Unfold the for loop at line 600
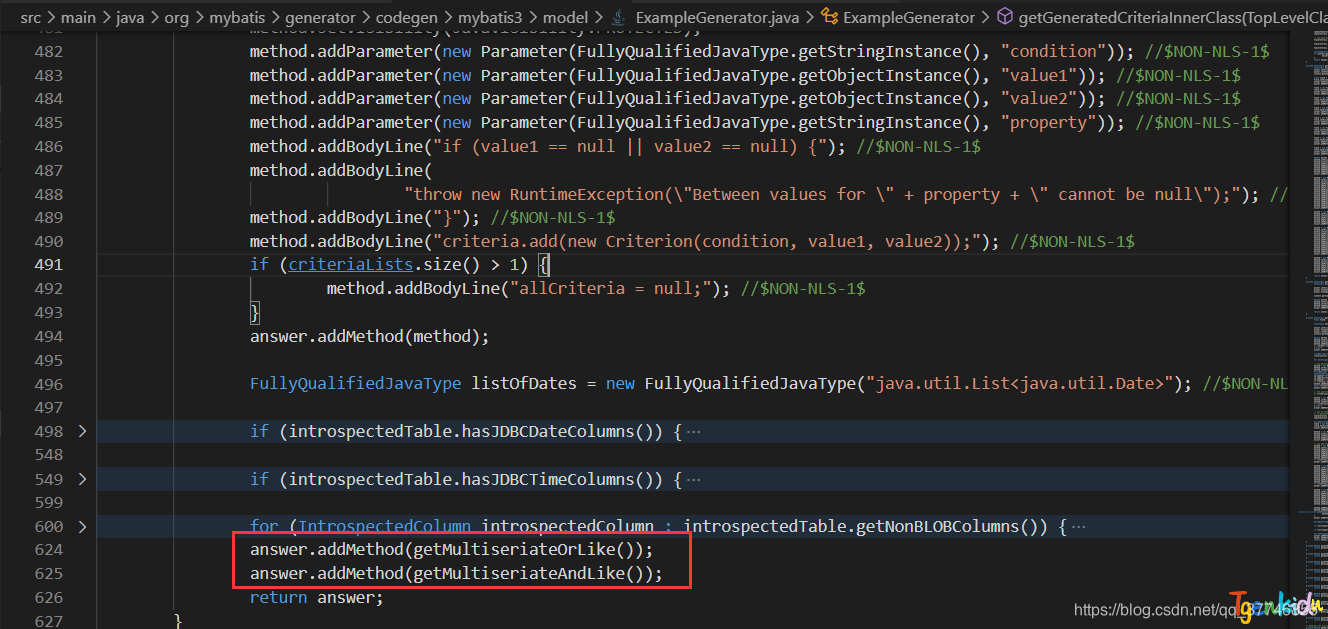Viewport: 1328px width, 629px height. point(82,526)
